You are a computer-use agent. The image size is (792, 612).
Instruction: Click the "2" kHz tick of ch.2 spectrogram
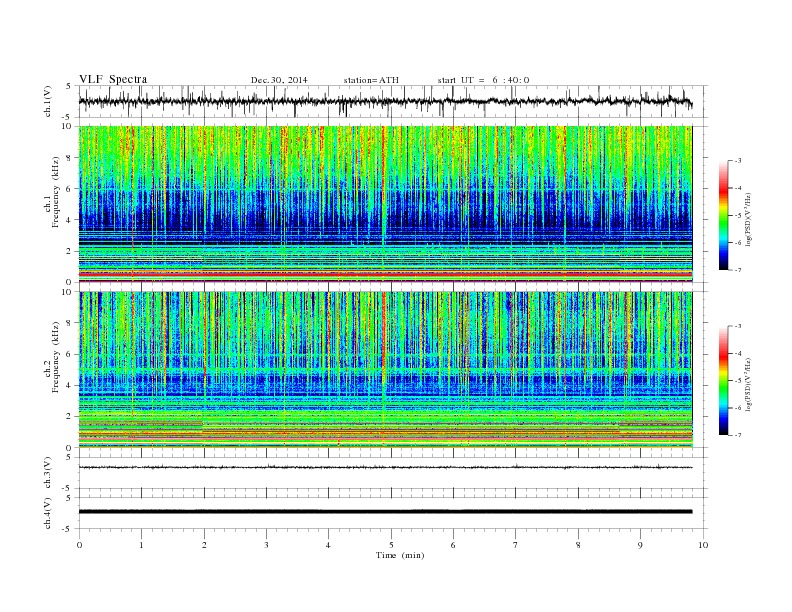tap(70, 417)
